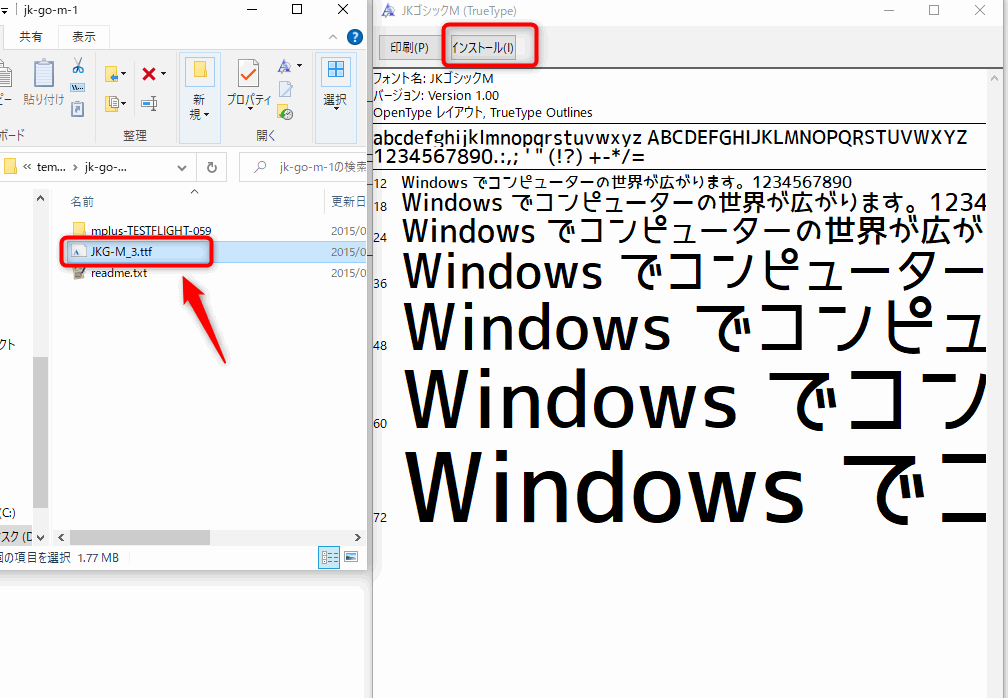
Task: Click the << breadcrumb overflow chevron
Action: [27, 167]
